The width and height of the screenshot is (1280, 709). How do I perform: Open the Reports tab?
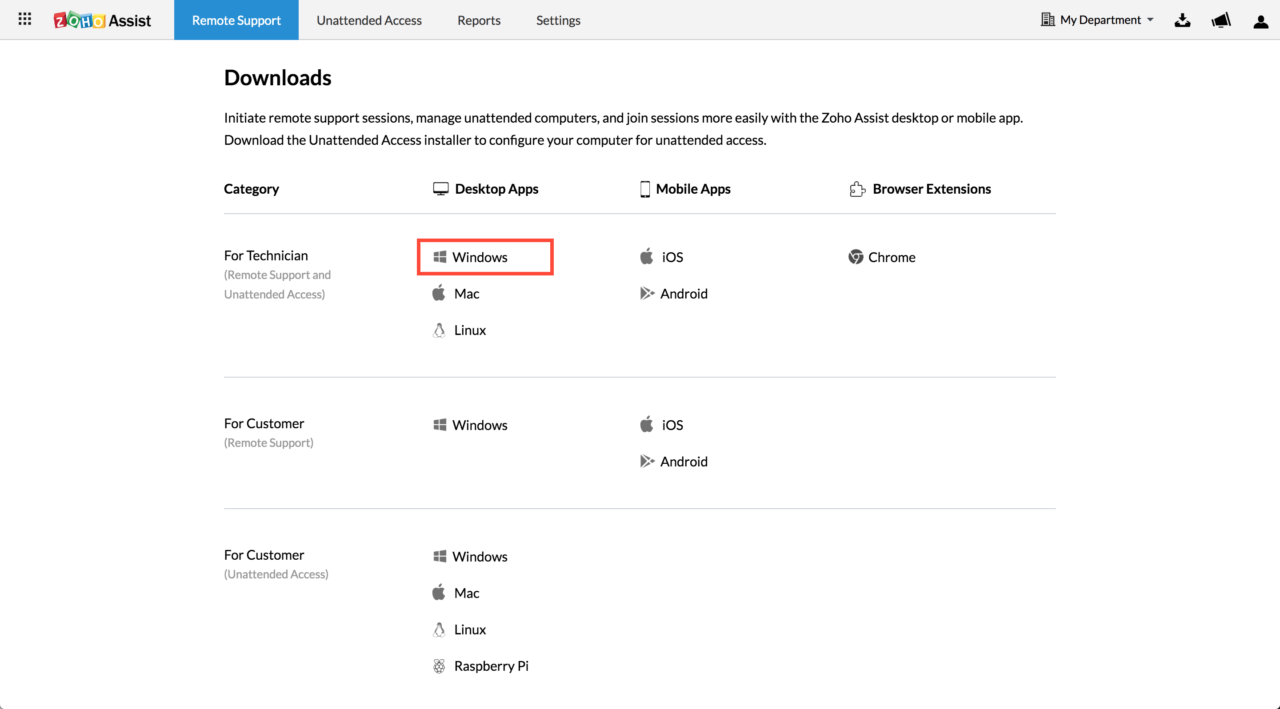pos(479,20)
